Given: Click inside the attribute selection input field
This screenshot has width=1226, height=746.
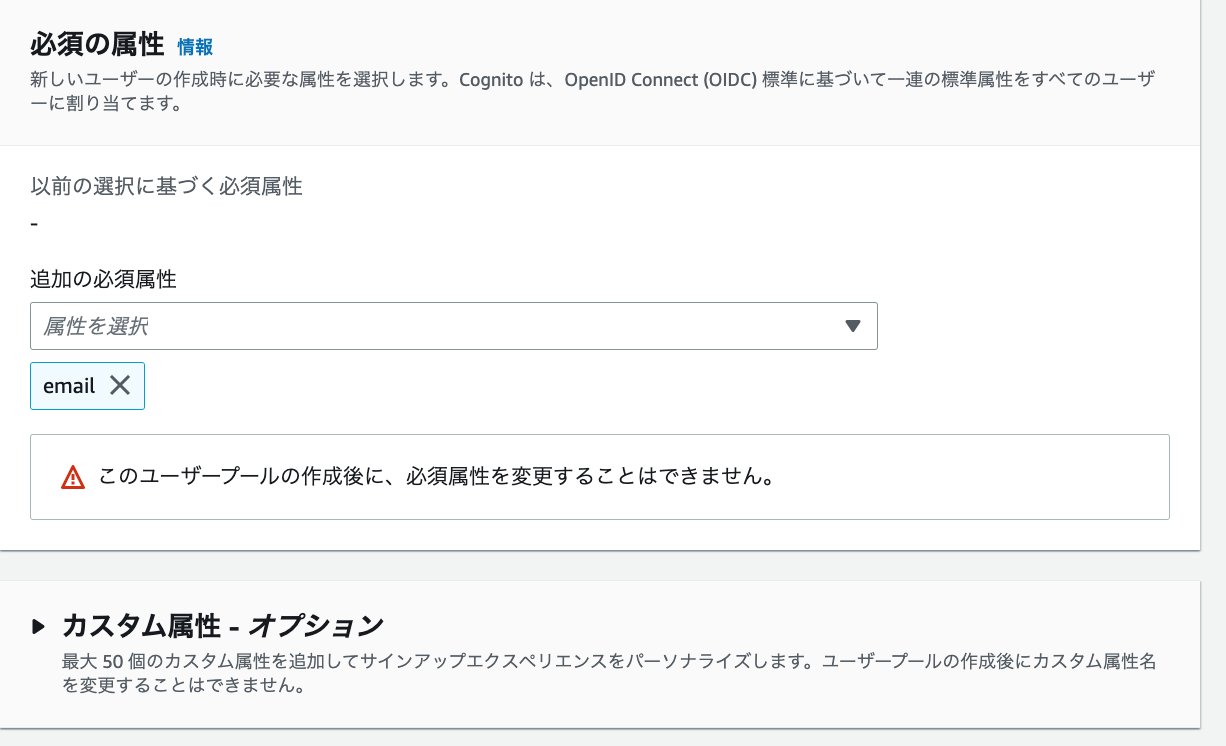Looking at the screenshot, I should click(400, 326).
